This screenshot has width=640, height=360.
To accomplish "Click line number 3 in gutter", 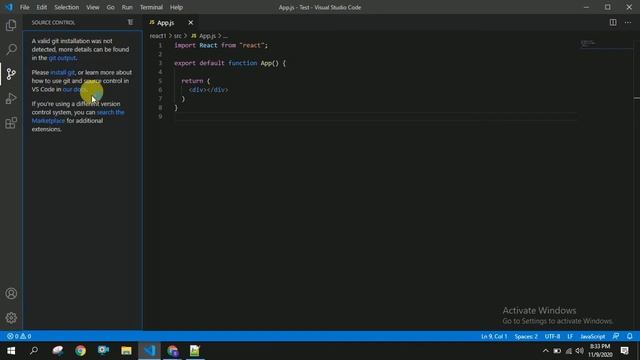I will (x=160, y=63).
